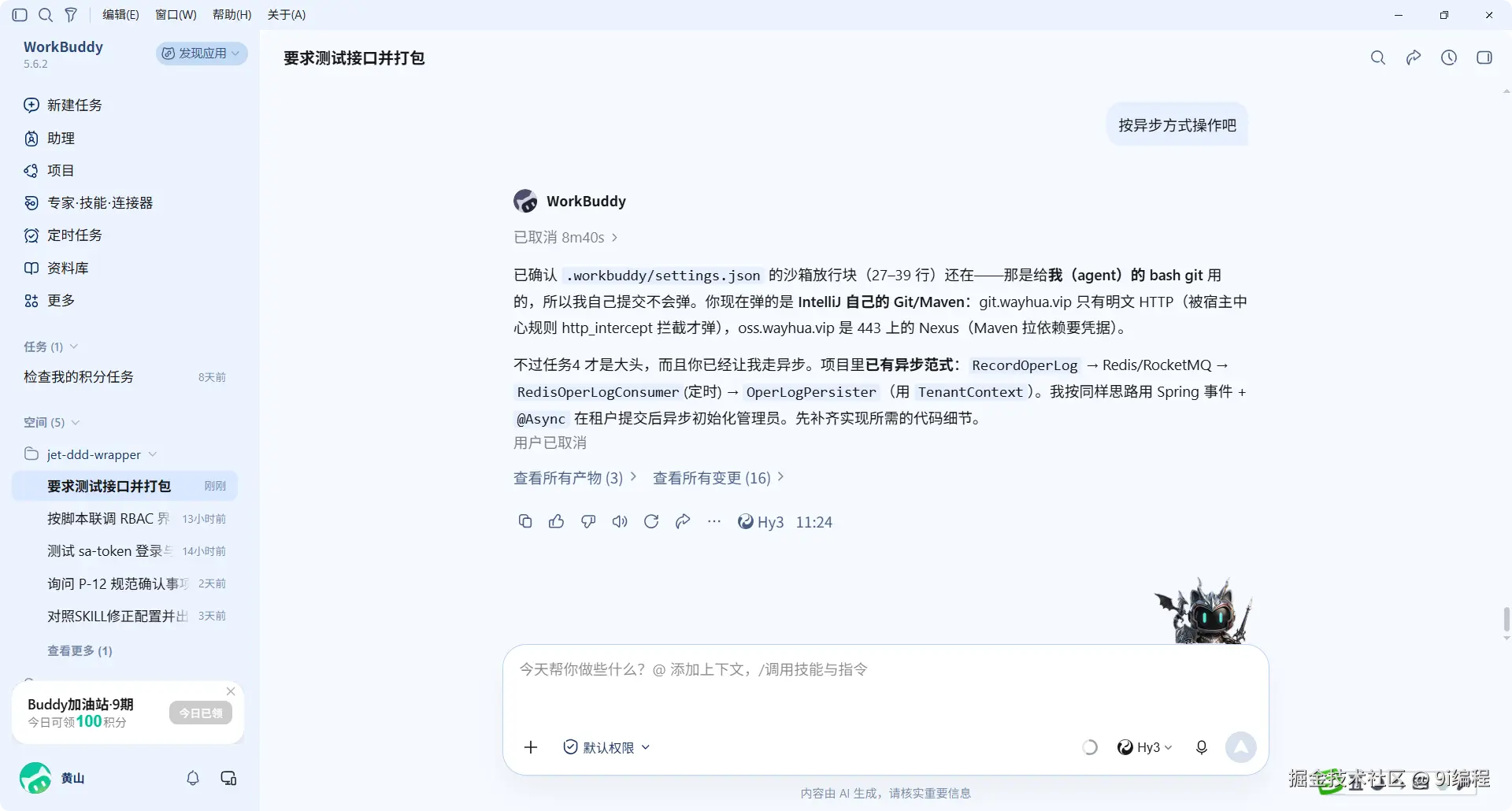
Task: Share the conversation from header
Action: coord(1414,57)
